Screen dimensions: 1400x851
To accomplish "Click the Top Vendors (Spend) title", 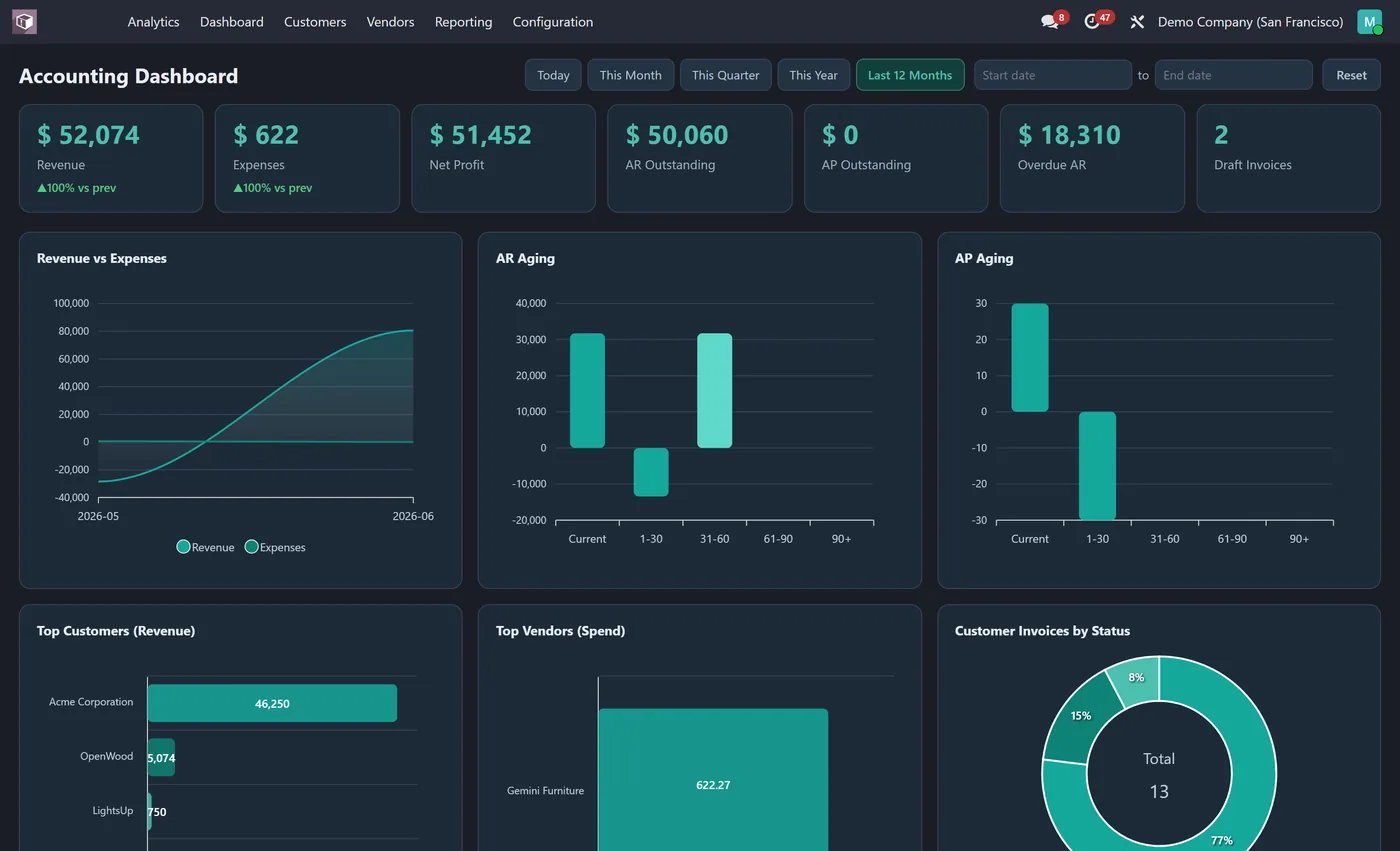I will coord(560,631).
